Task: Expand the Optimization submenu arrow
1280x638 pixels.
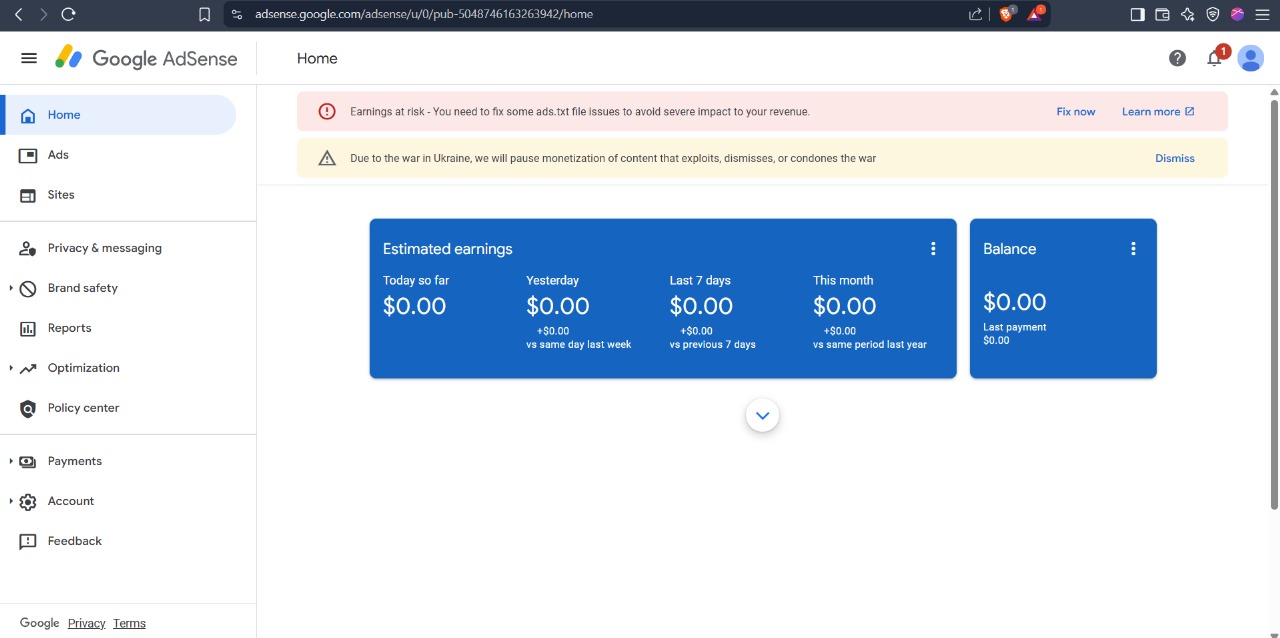Action: pos(11,368)
